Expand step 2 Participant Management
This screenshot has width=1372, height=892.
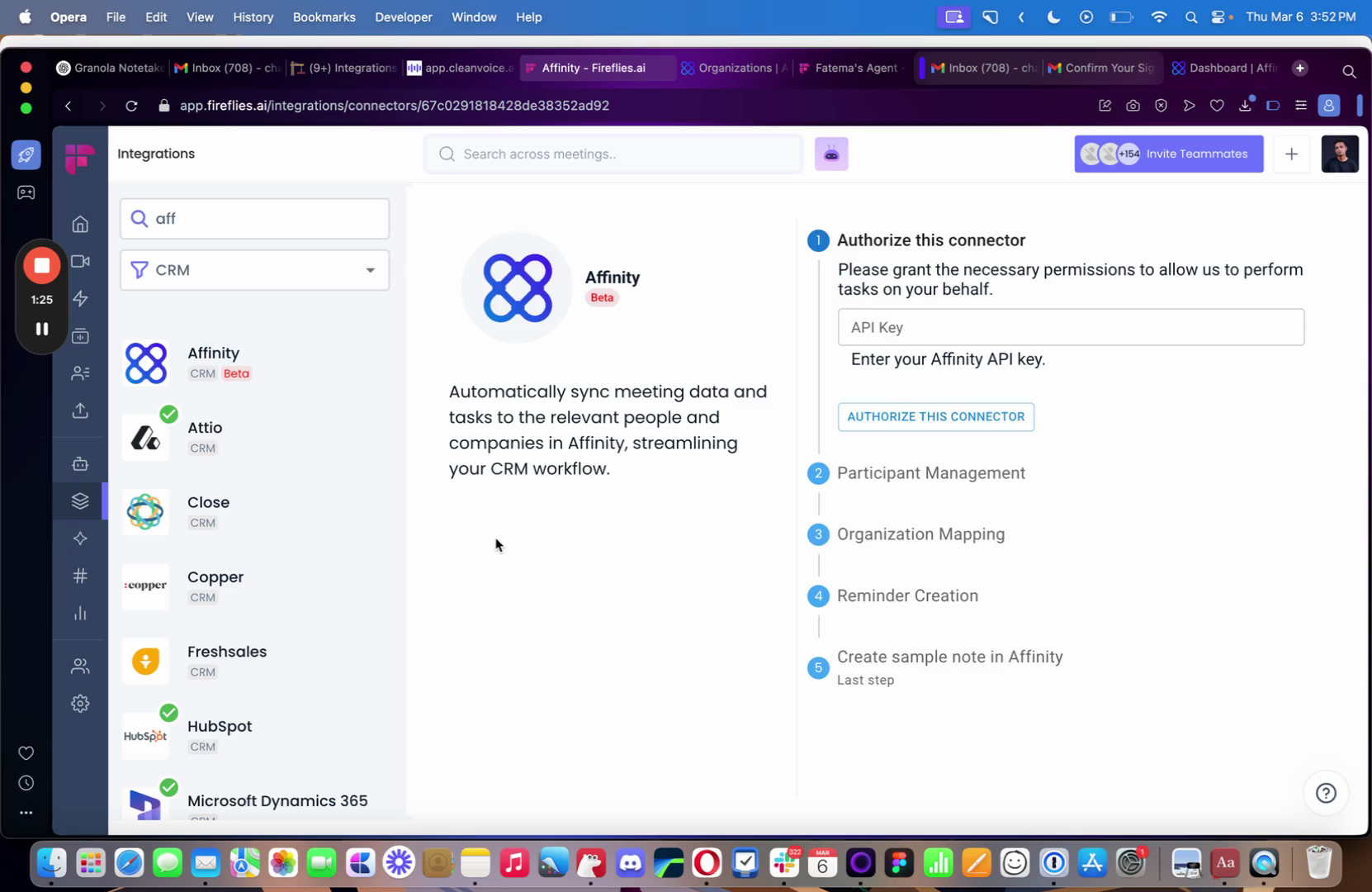[x=930, y=473]
